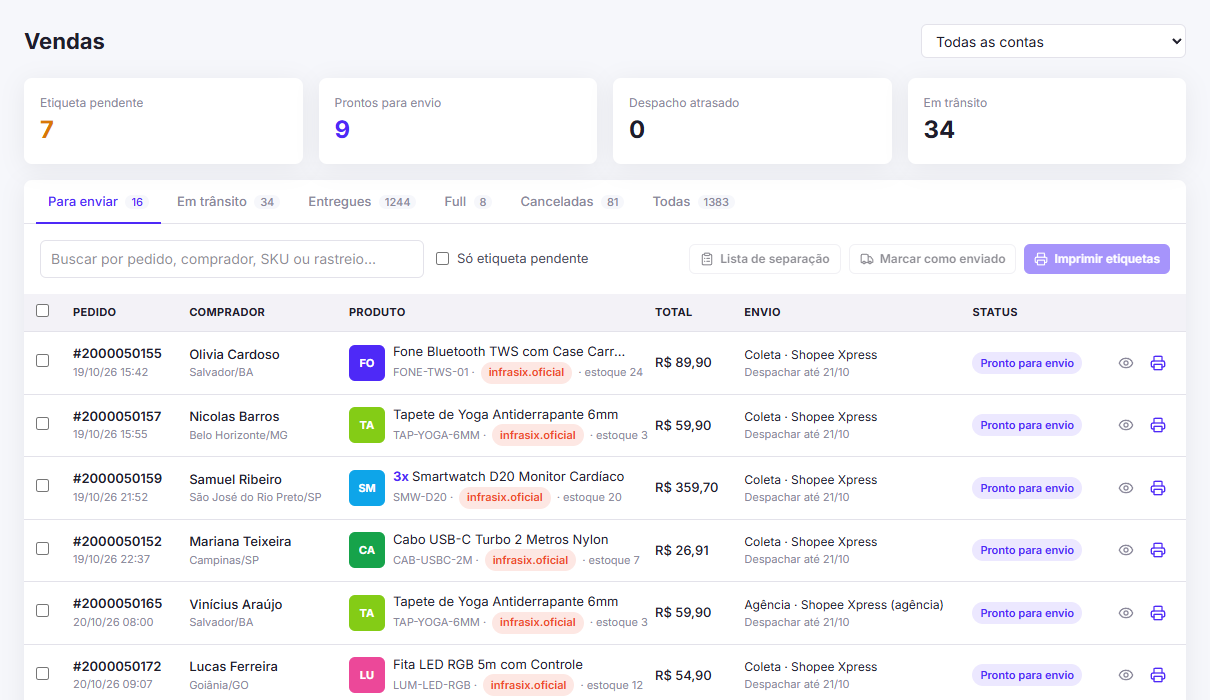Switch to the 'Em trânsito' tab
The image size is (1210, 700).
227,202
